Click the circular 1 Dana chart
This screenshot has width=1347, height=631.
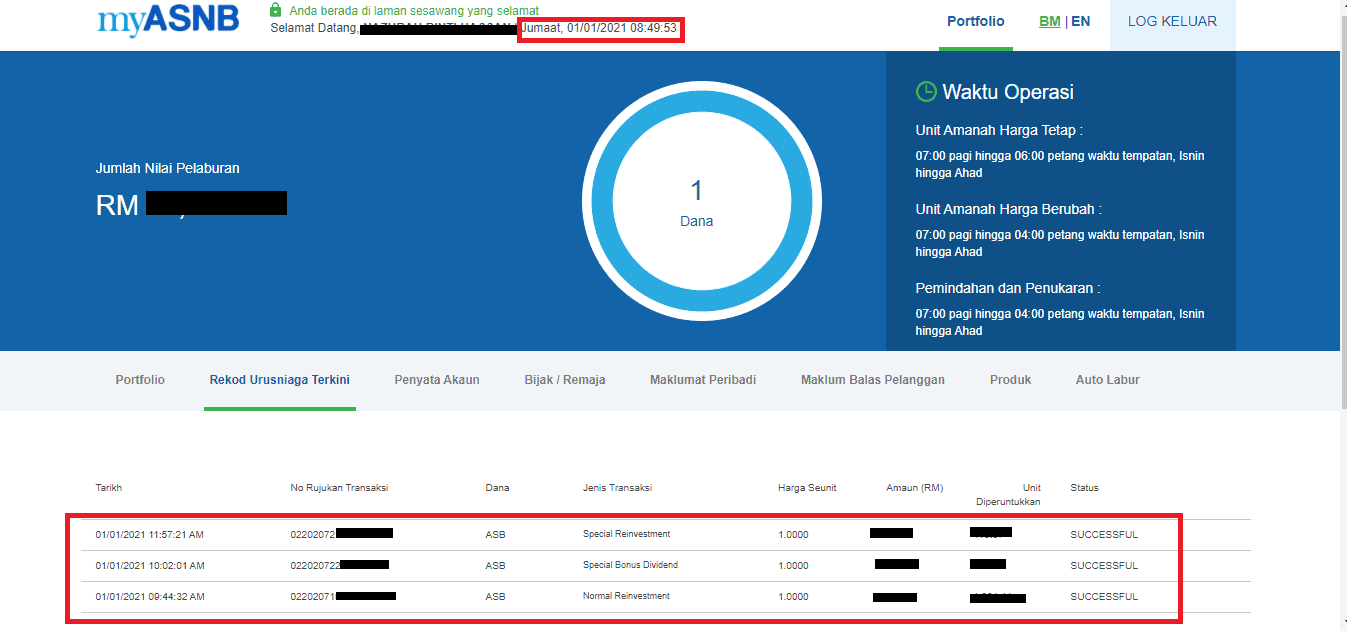point(696,200)
